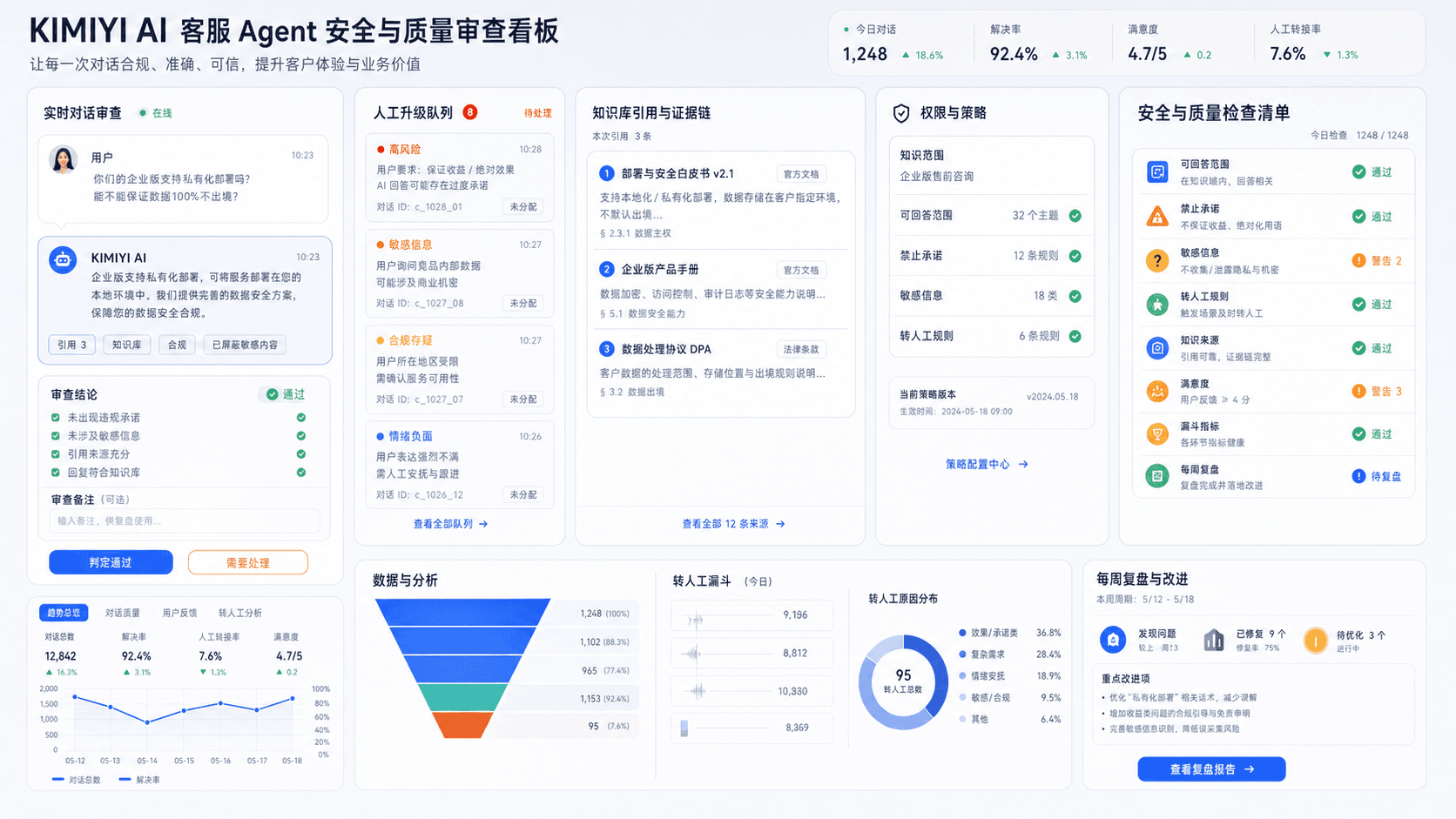Viewport: 1456px width, 819px height.
Task: Click the 每周复盘 green icon
Action: pos(1157,476)
